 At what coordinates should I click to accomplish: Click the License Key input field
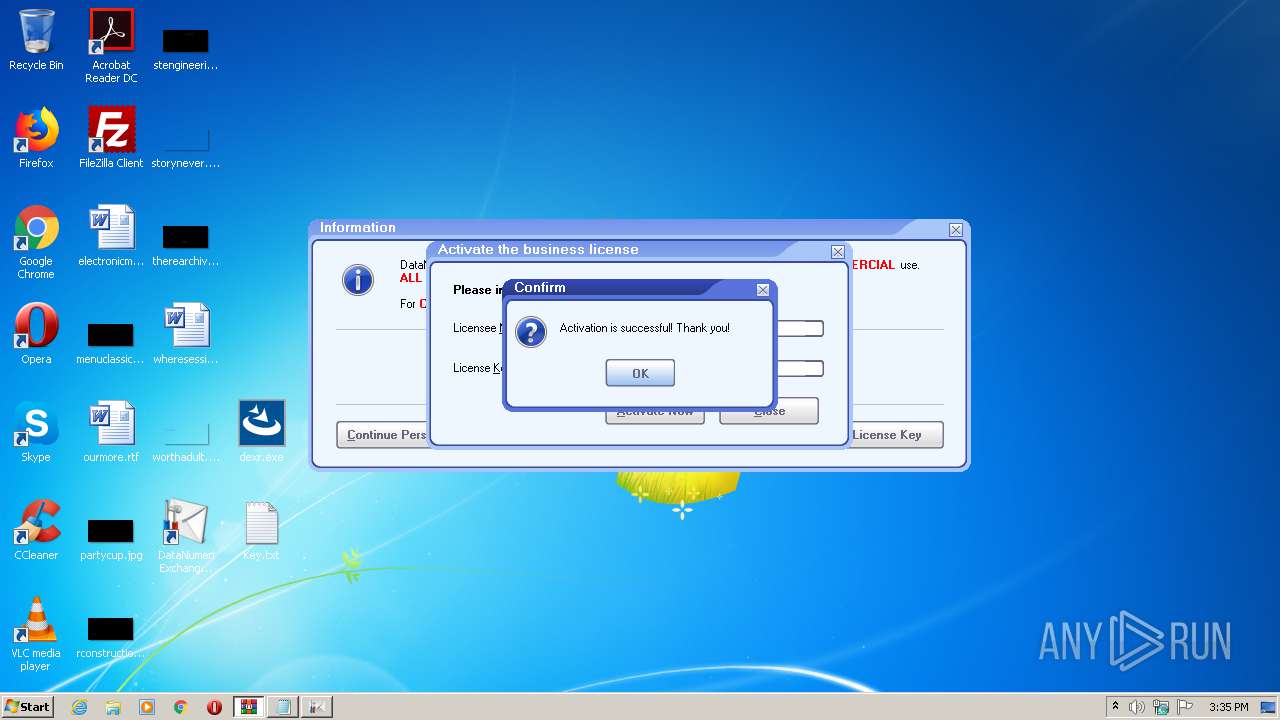[x=800, y=368]
